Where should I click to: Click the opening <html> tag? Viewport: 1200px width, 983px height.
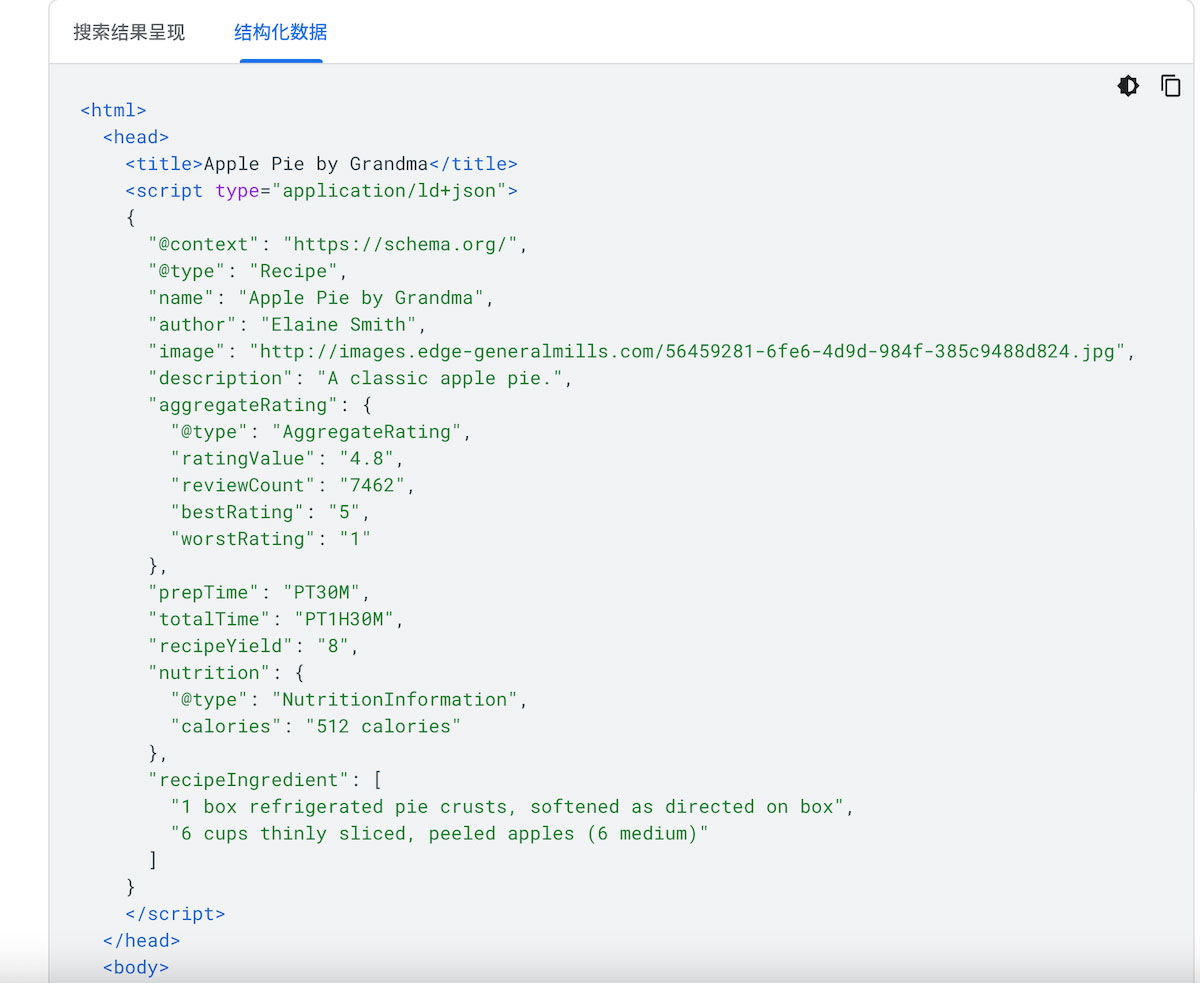tap(114, 110)
